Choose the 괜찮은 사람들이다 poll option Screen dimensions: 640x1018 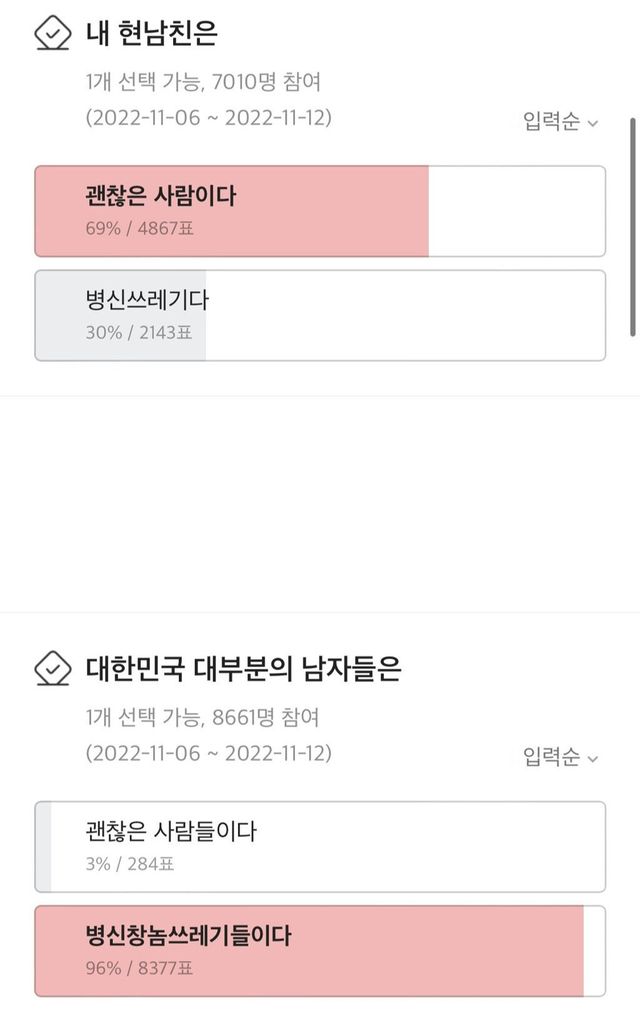point(320,846)
